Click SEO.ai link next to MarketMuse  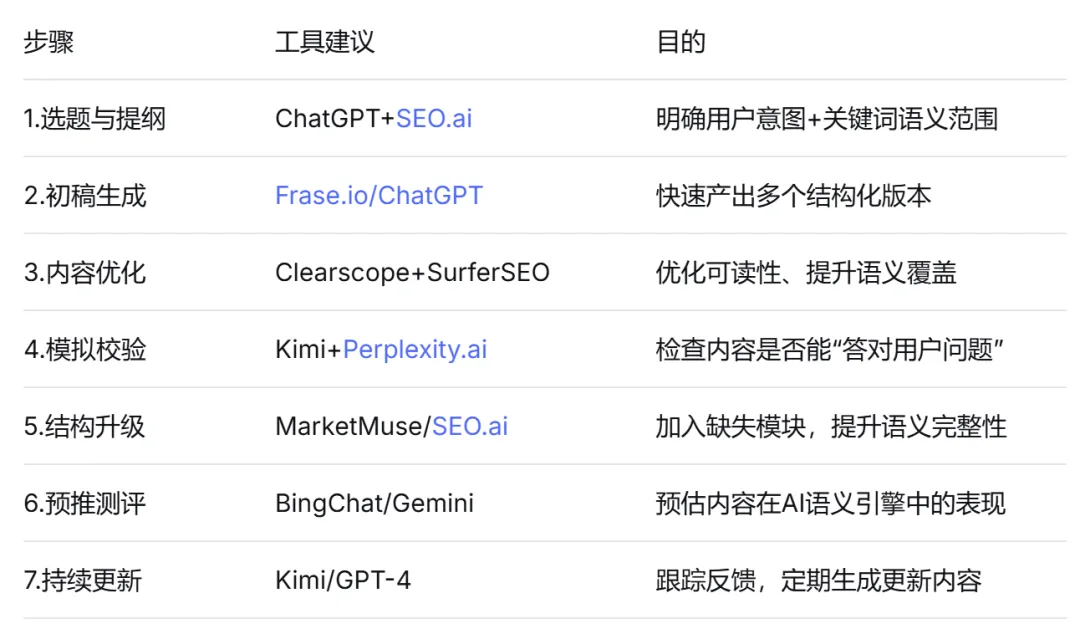click(469, 426)
